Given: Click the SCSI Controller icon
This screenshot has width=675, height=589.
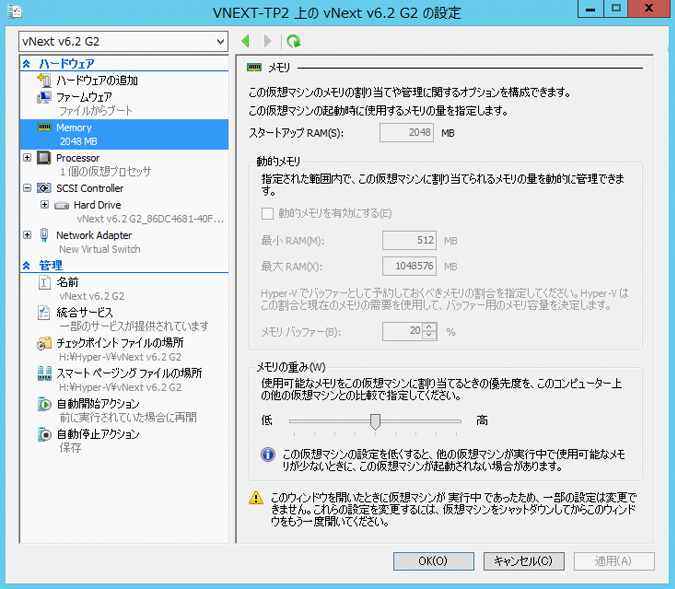Looking at the screenshot, I should click(x=44, y=188).
